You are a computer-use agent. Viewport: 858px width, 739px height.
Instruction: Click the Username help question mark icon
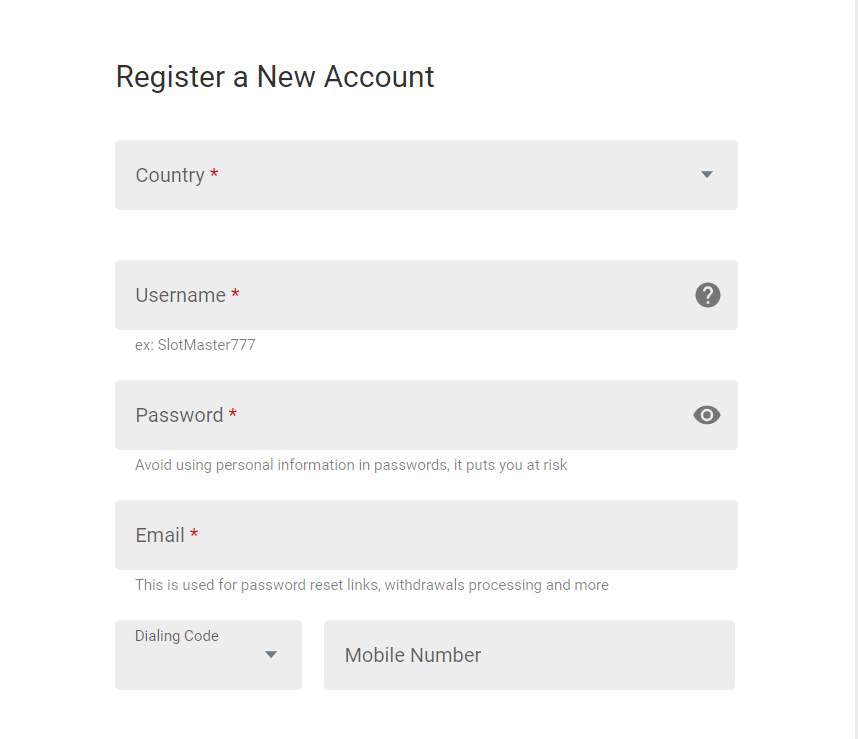(x=708, y=295)
